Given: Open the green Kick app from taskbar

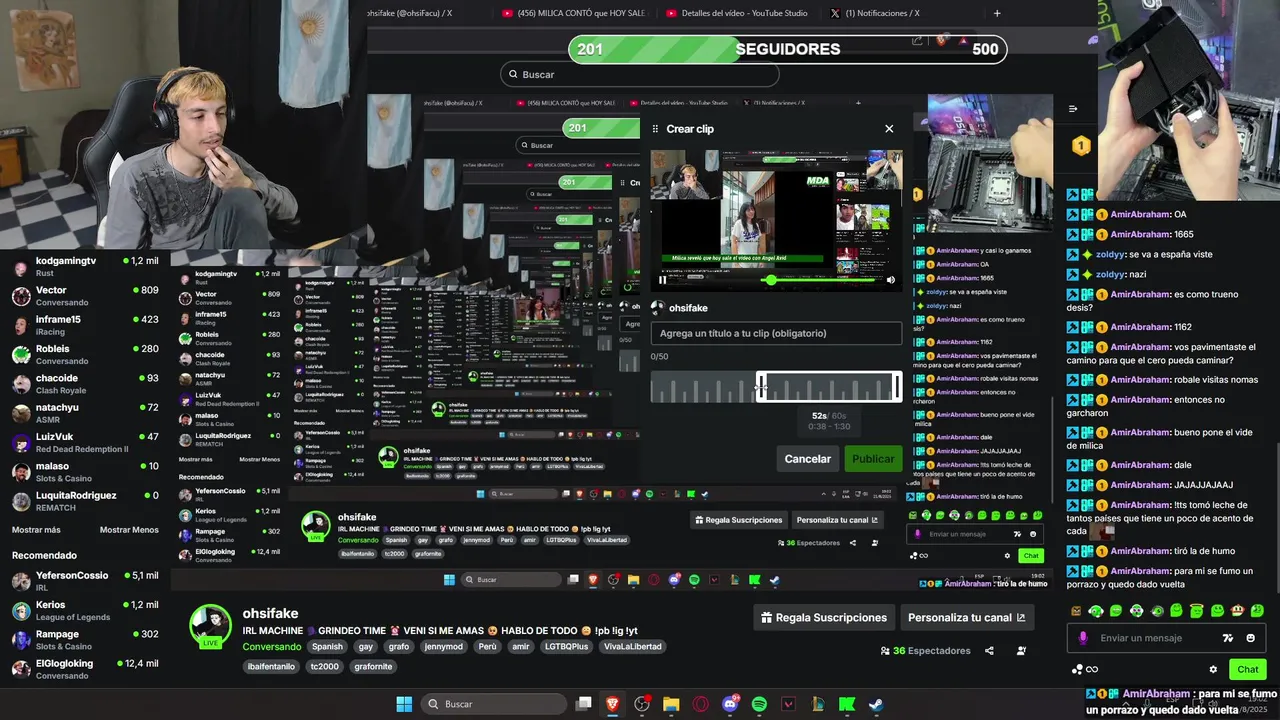Looking at the screenshot, I should pyautogui.click(x=847, y=704).
